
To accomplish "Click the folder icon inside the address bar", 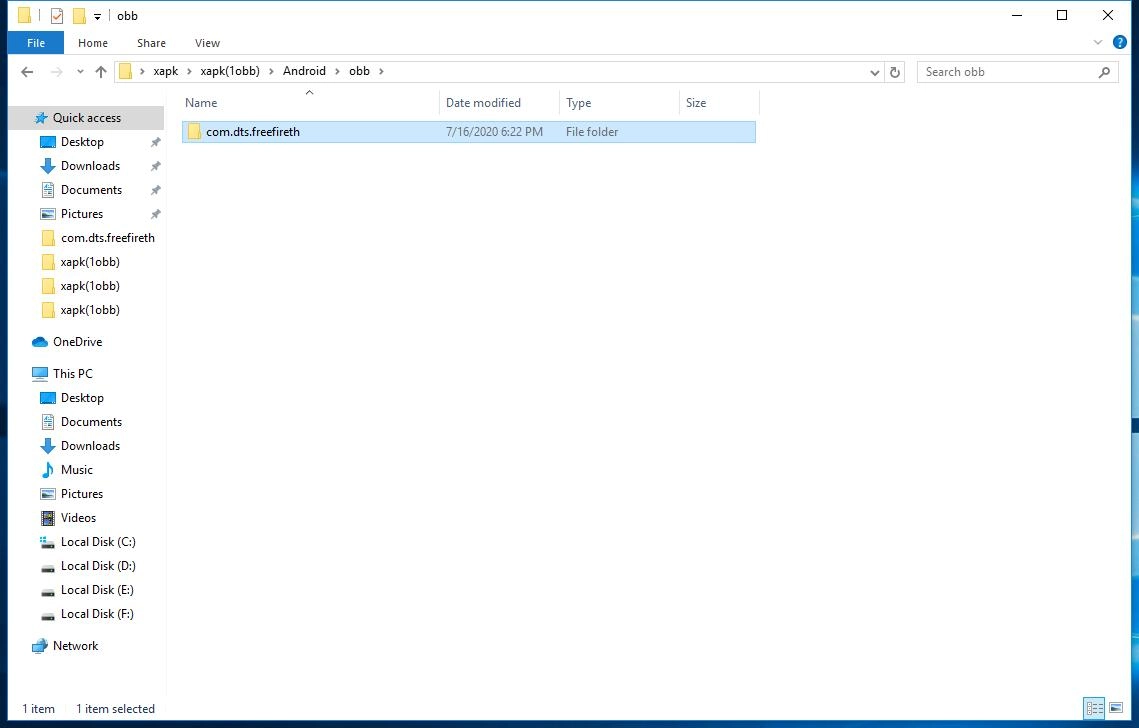I will pos(125,71).
